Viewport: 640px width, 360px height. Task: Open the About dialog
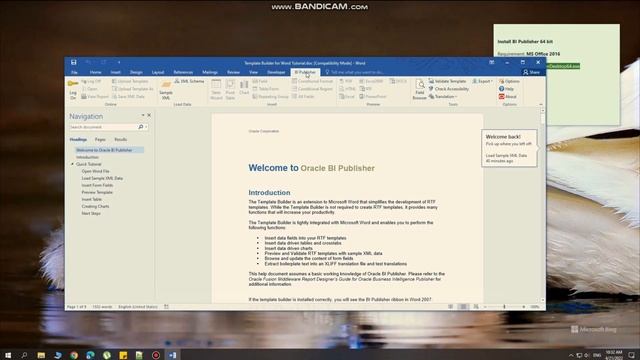[507, 97]
